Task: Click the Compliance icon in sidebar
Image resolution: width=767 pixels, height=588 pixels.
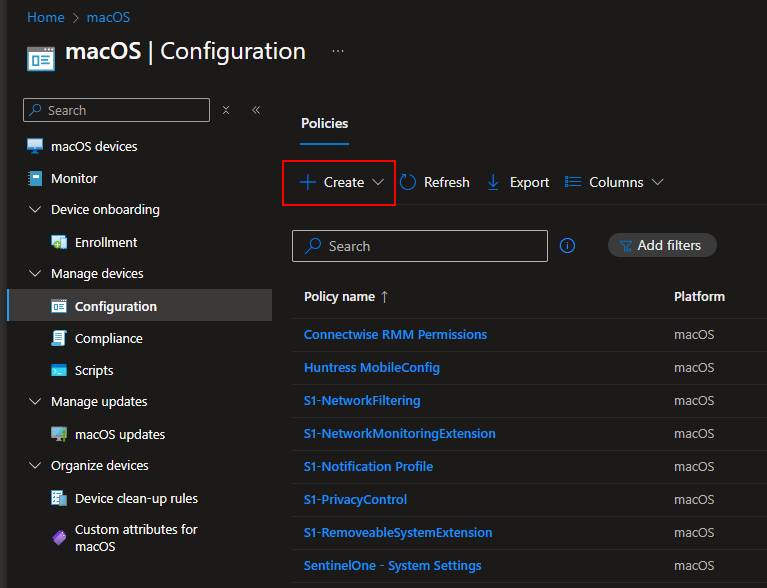Action: coord(59,339)
